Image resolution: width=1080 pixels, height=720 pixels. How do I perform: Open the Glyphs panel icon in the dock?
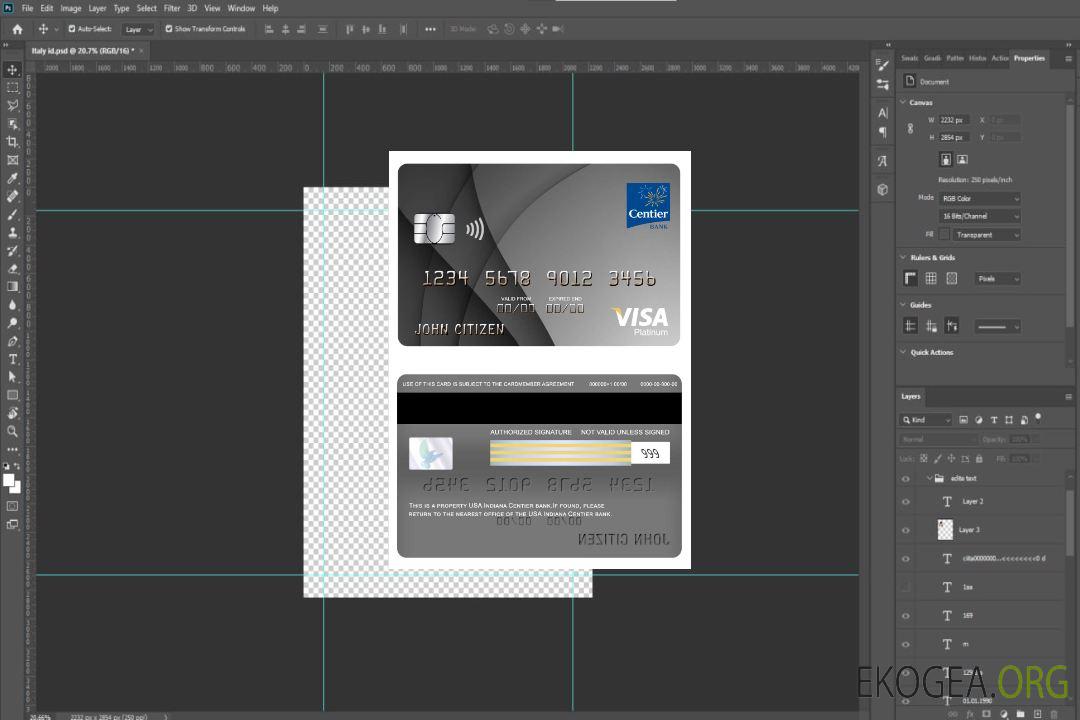[883, 161]
